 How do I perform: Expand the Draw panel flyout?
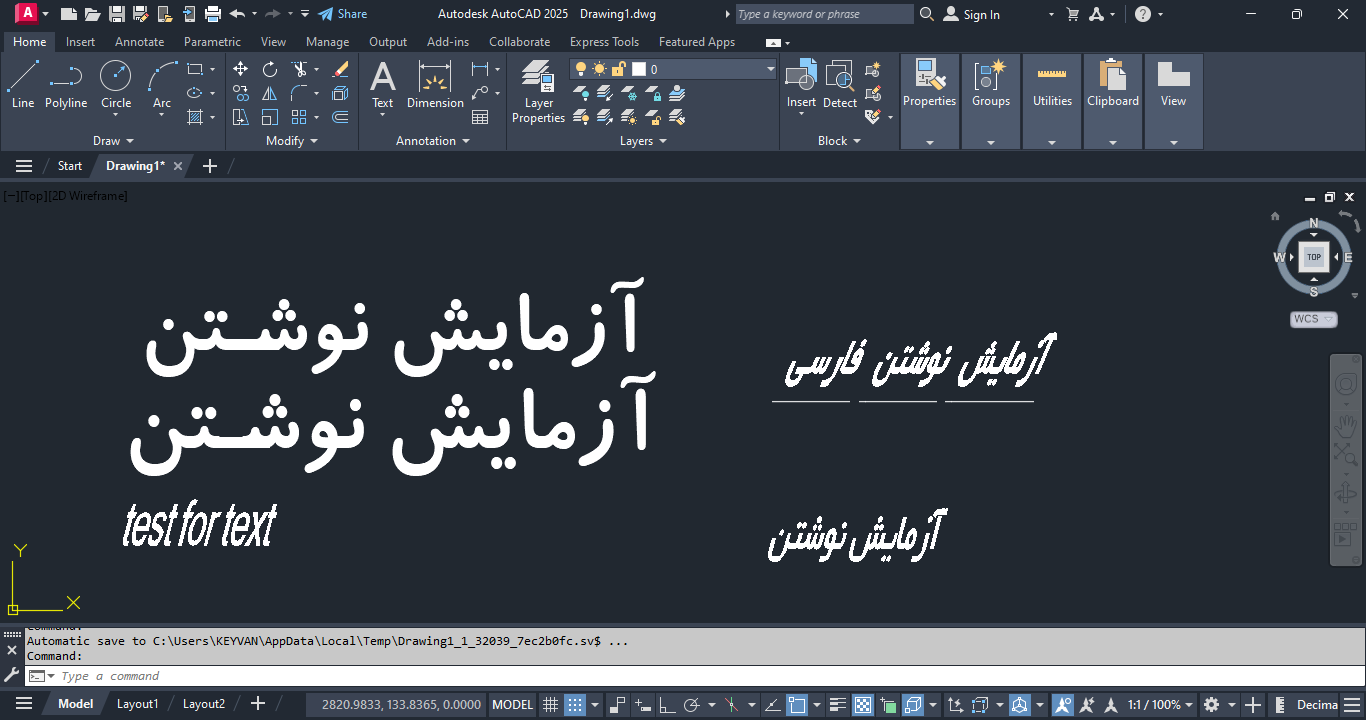pyautogui.click(x=113, y=141)
